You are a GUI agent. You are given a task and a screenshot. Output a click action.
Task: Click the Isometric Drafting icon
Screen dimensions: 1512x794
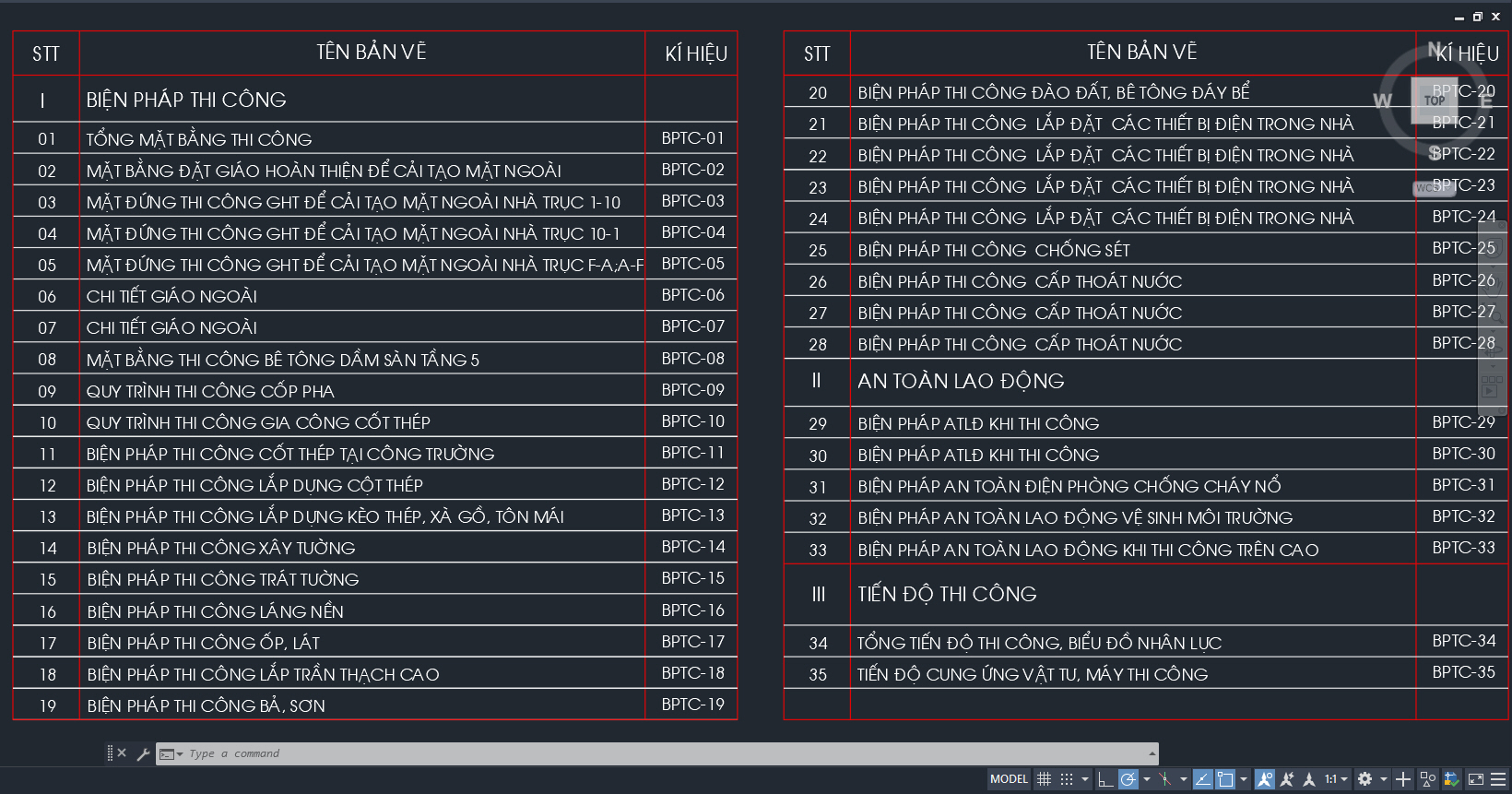(1165, 779)
